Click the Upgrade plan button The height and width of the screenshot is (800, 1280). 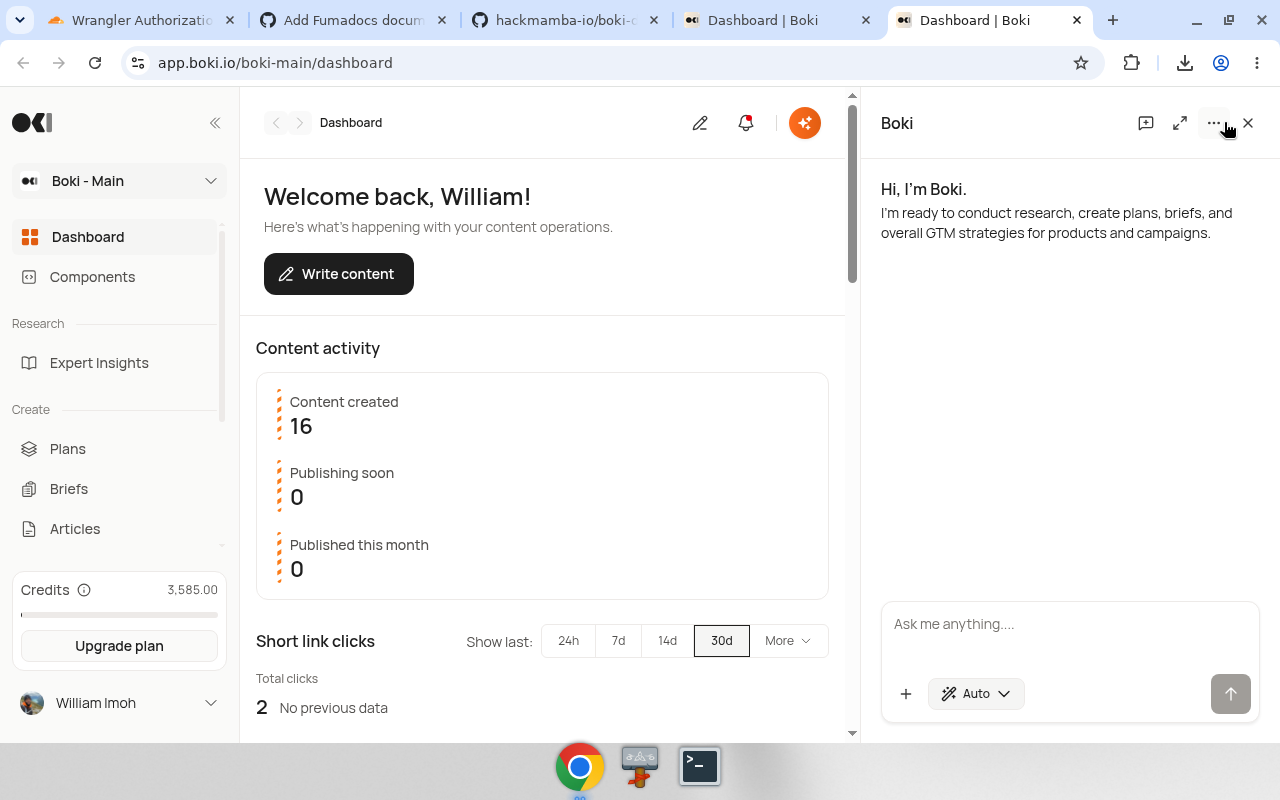119,646
